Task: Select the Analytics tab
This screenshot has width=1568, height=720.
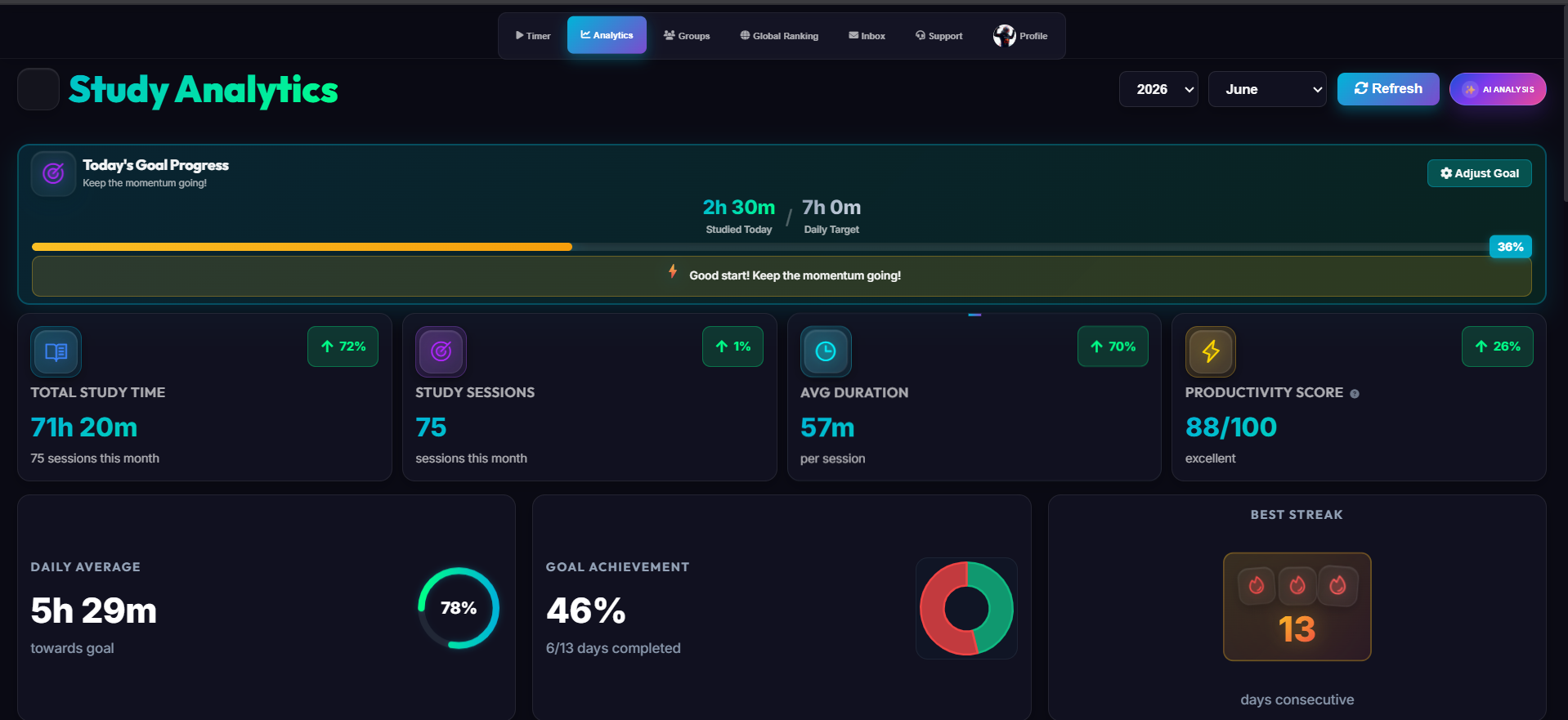Action: tap(607, 35)
